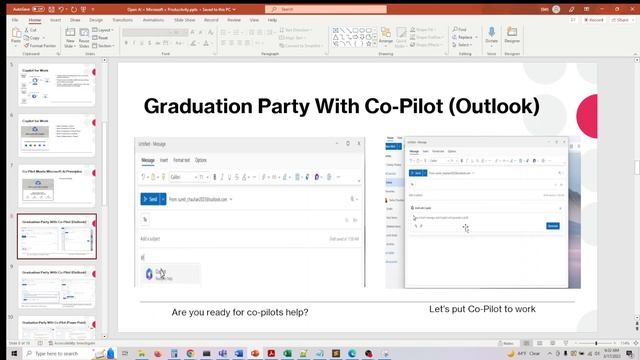Image resolution: width=640 pixels, height=360 pixels.
Task: Click Format Painter in the Clipboard group
Action: [x=40, y=46]
